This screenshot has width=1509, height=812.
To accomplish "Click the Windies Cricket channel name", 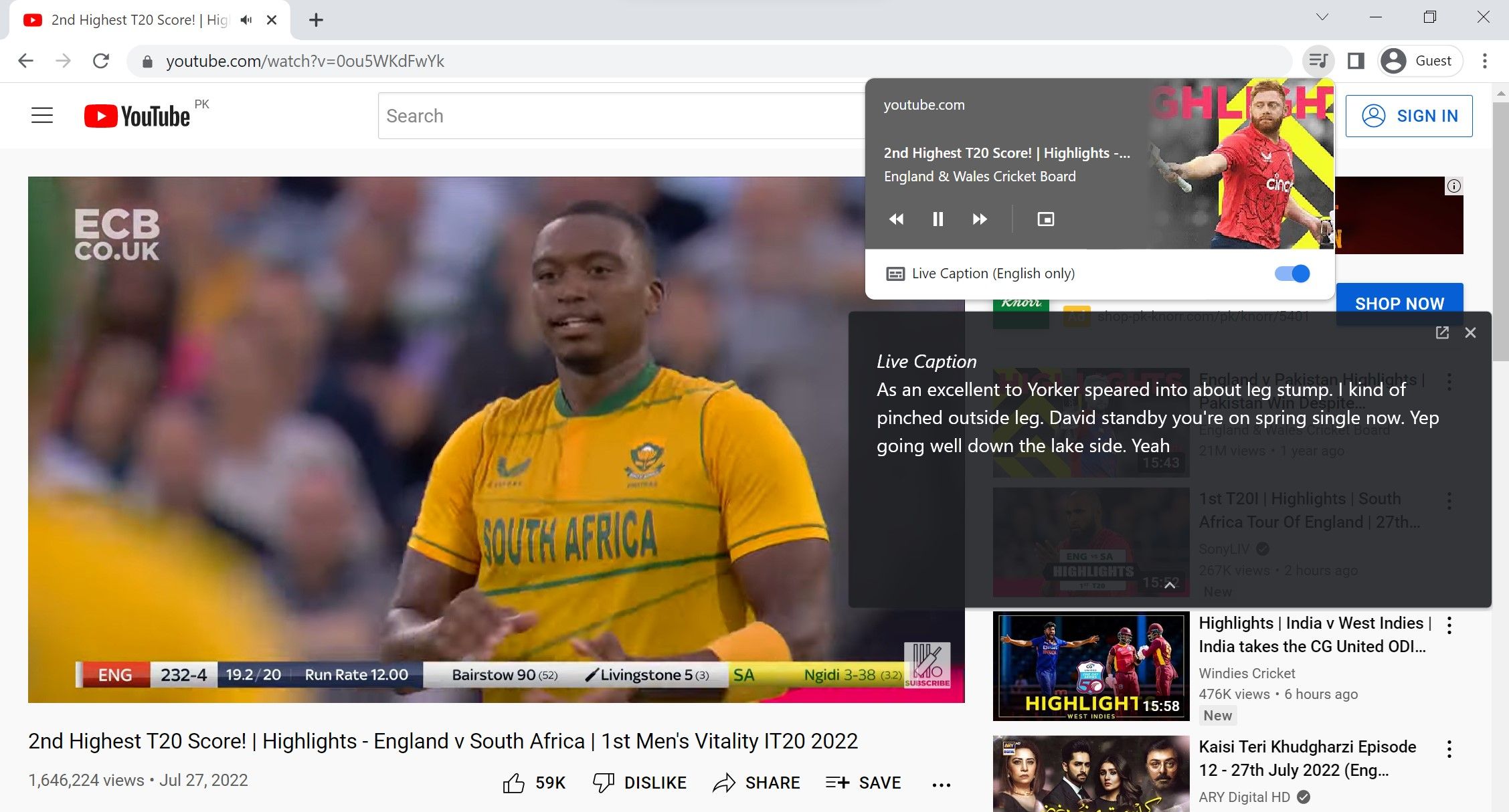I will coord(1247,673).
